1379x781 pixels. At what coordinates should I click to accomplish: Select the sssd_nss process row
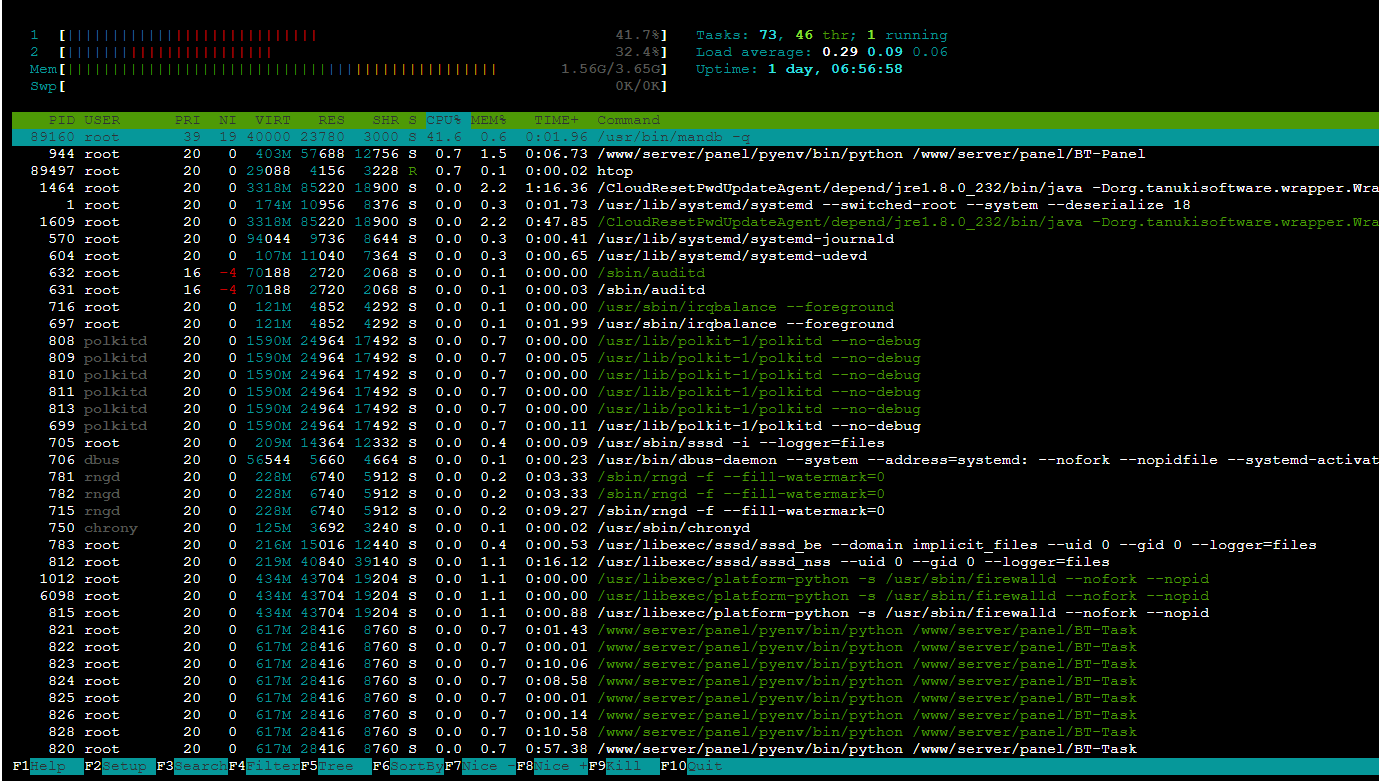pos(695,562)
